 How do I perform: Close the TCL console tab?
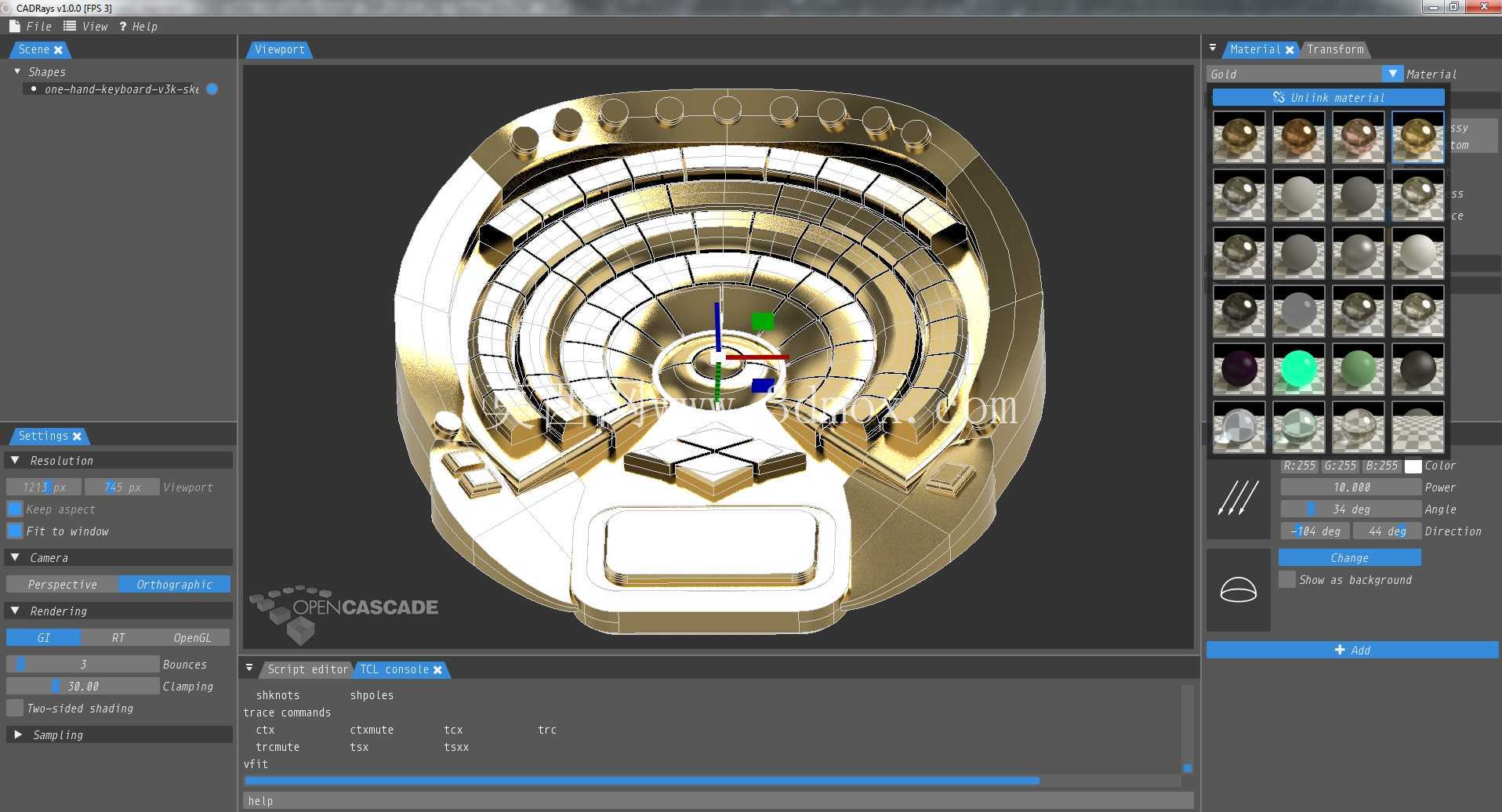click(437, 669)
